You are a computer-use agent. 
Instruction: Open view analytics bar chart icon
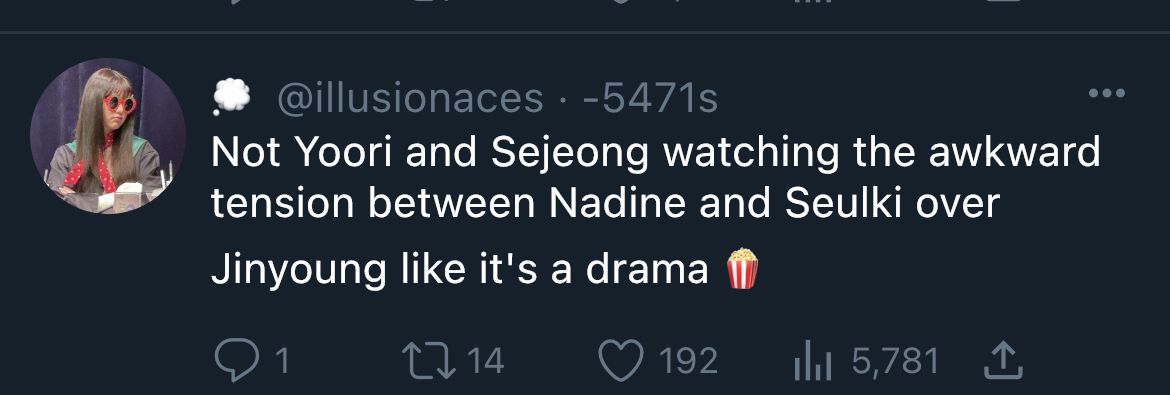click(x=813, y=361)
